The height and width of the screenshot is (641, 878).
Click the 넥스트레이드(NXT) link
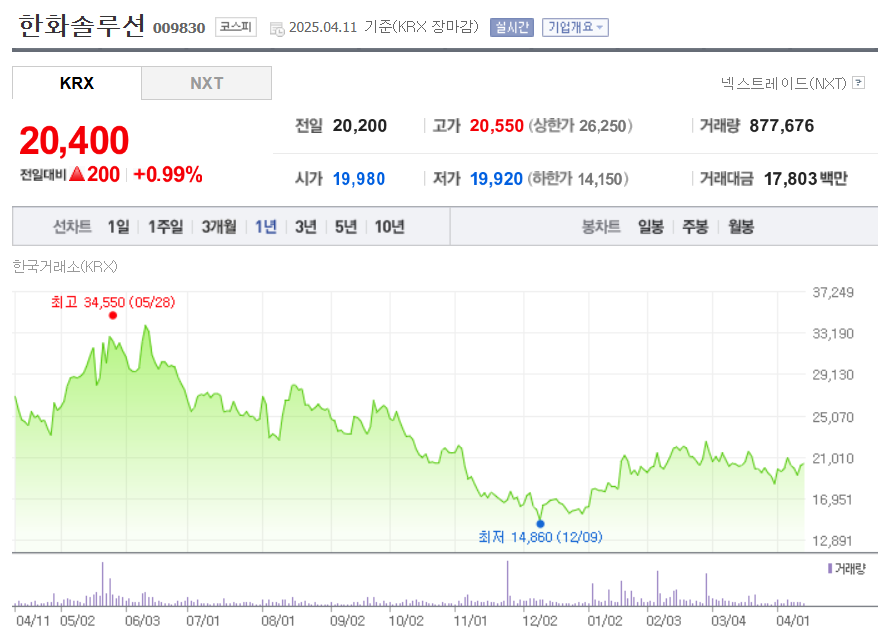[783, 83]
